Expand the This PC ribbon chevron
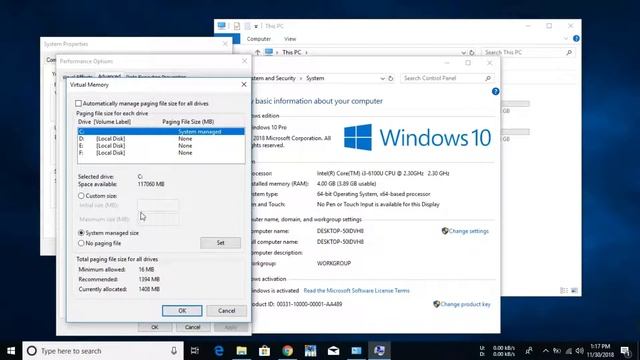Viewport: 640px width, 360px height. 566,39
